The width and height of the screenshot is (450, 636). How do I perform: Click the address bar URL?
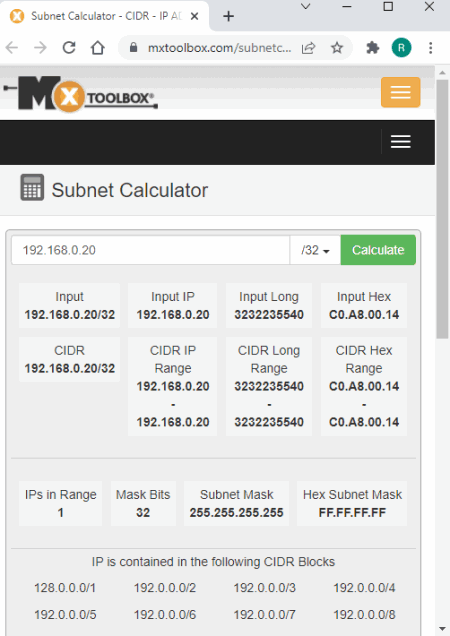219,48
